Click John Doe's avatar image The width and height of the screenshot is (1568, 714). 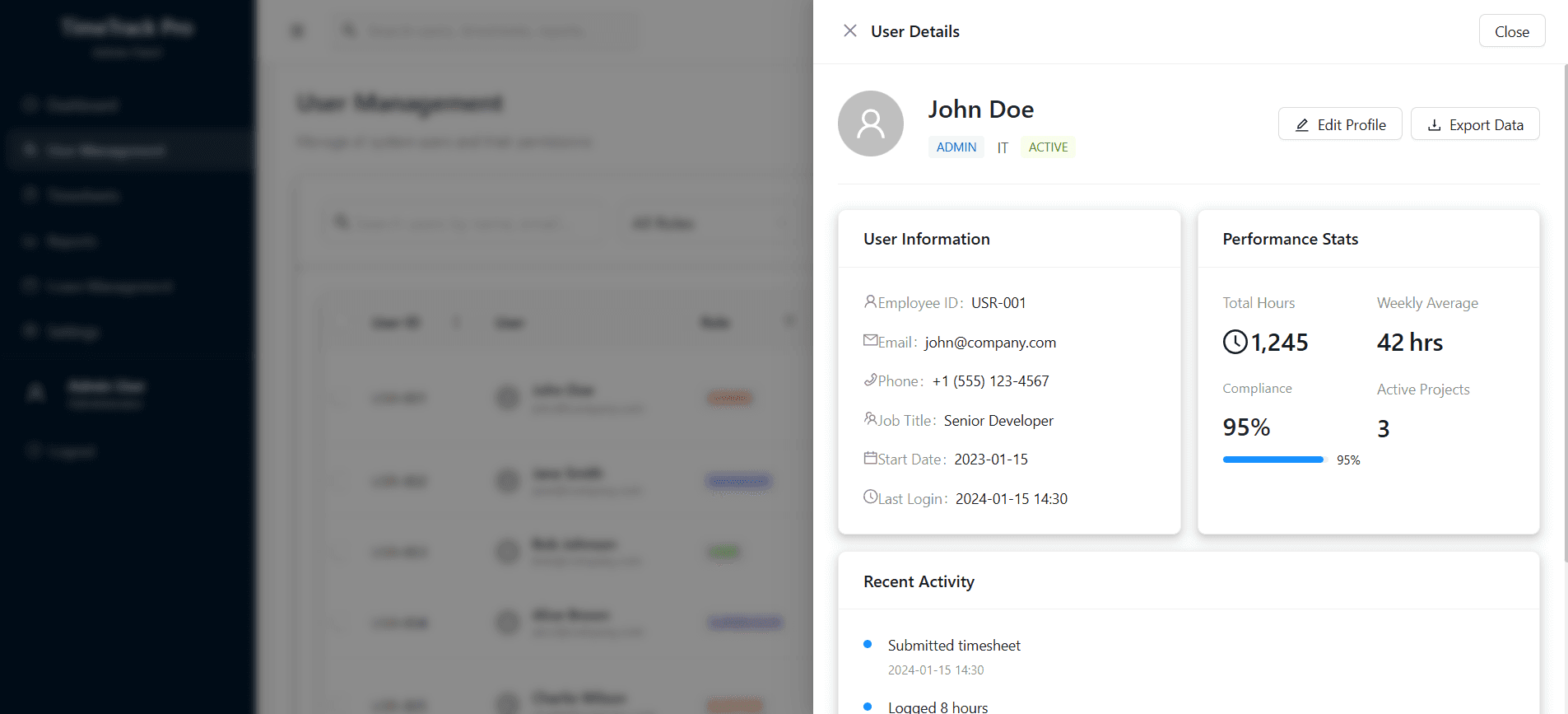pyautogui.click(x=870, y=124)
